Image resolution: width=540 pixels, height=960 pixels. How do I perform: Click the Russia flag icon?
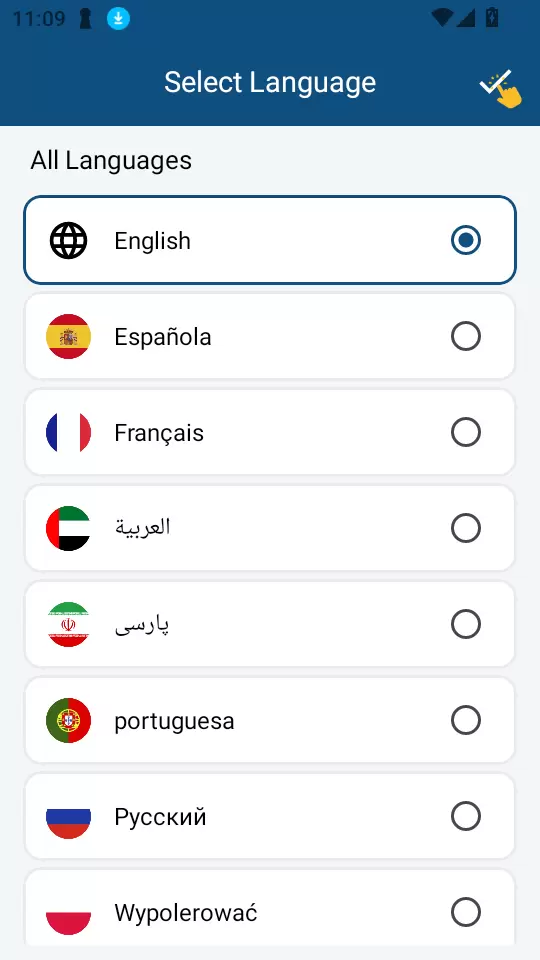tap(69, 817)
